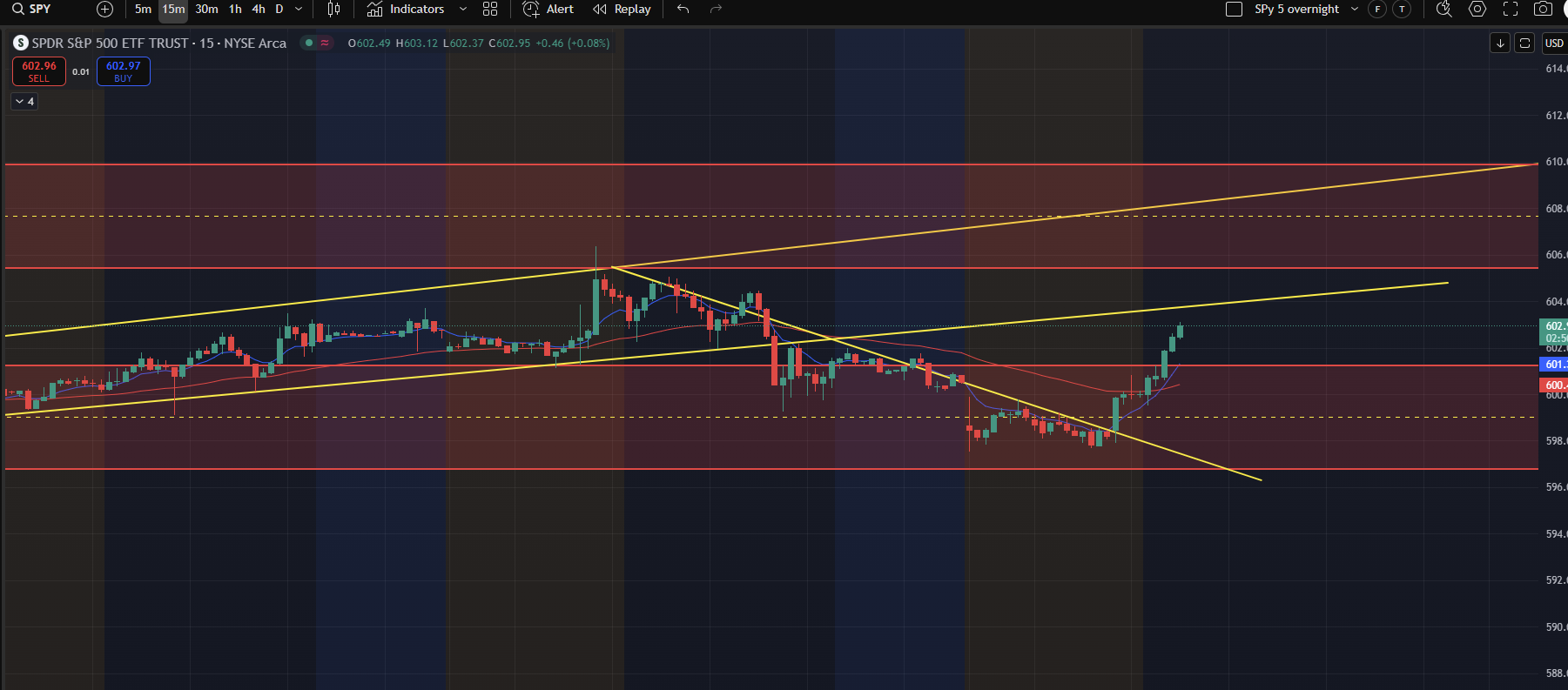Screen dimensions: 1568x690
Task: Click the SELL 602.96 button
Action: tap(39, 71)
